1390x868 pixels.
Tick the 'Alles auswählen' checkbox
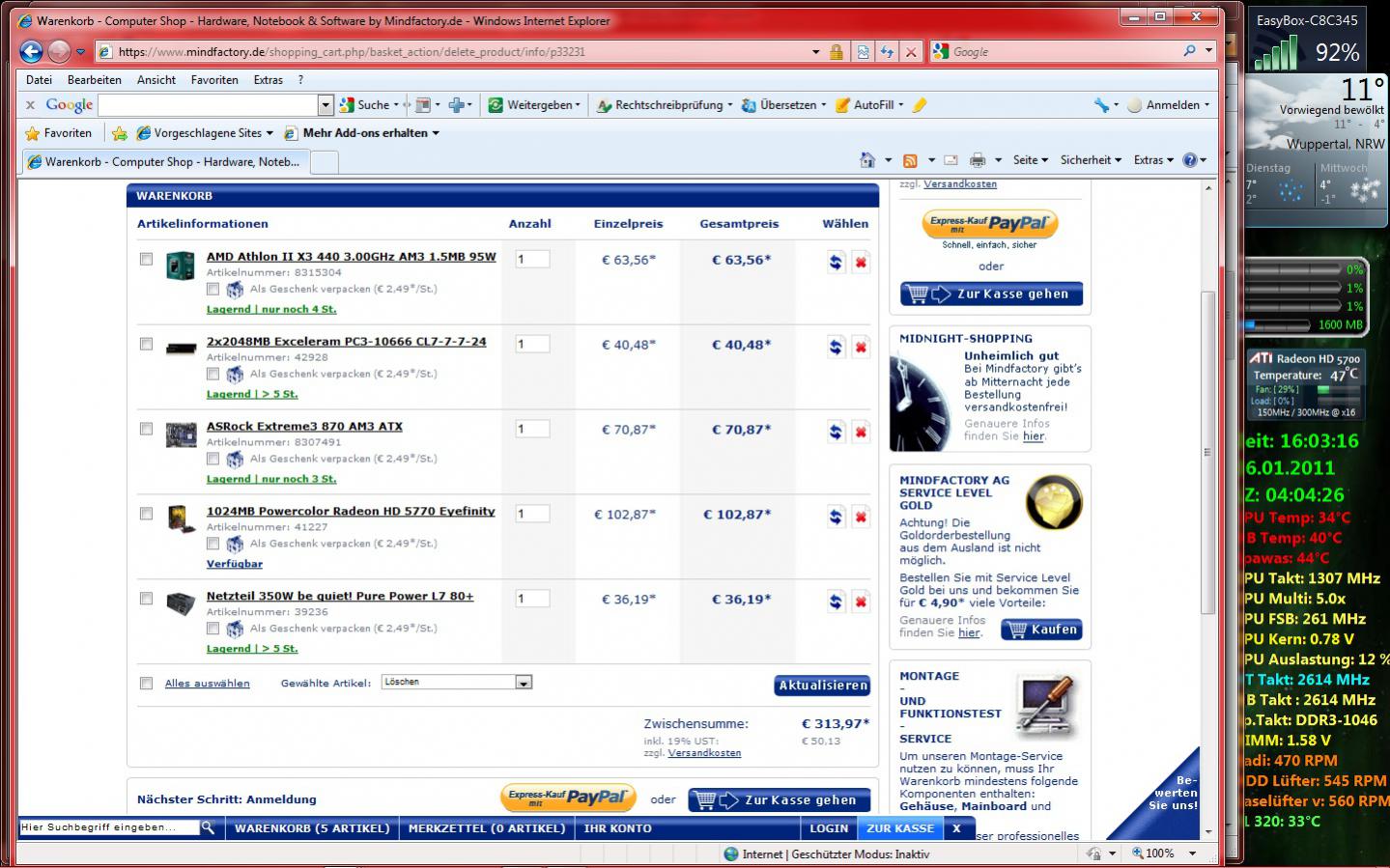146,684
